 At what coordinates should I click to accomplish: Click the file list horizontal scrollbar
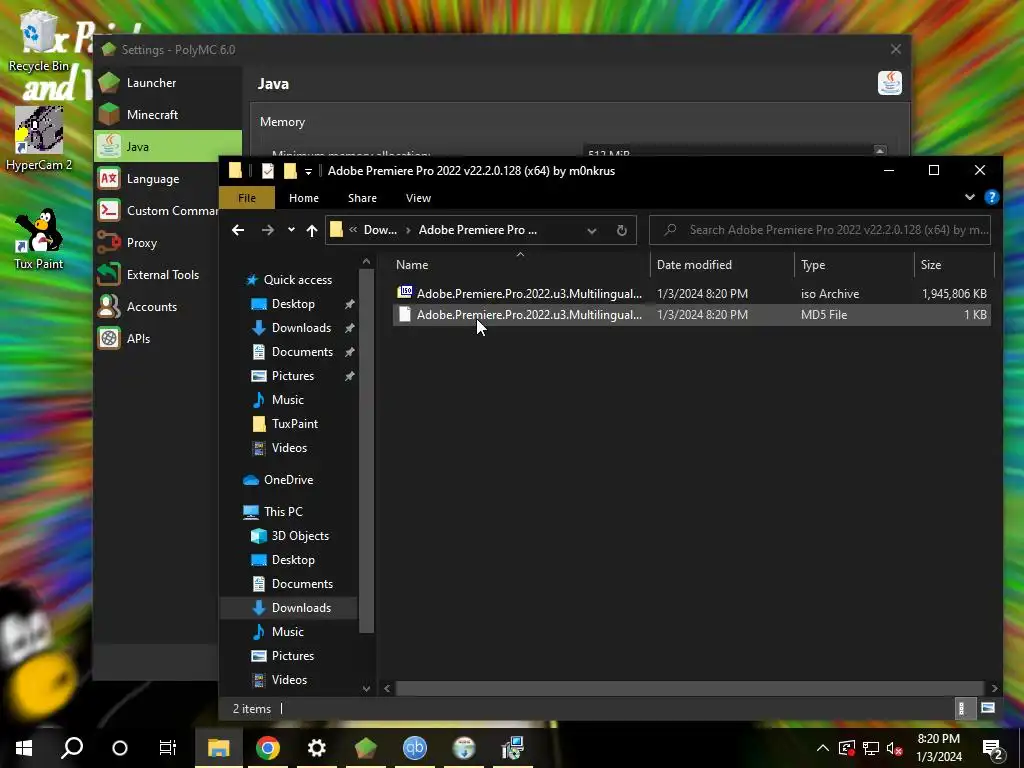[x=689, y=688]
